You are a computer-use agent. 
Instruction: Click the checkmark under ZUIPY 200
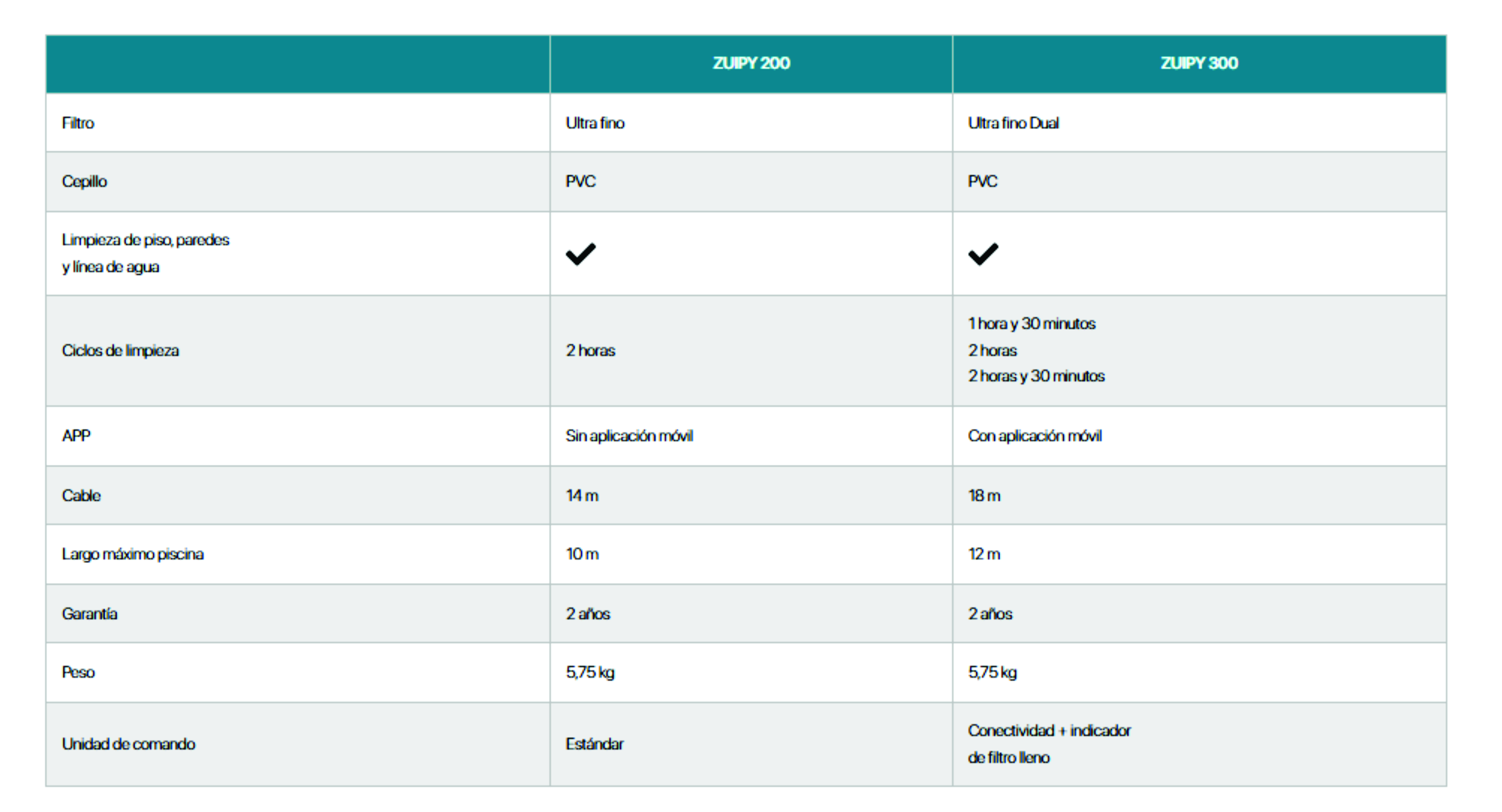pos(581,254)
